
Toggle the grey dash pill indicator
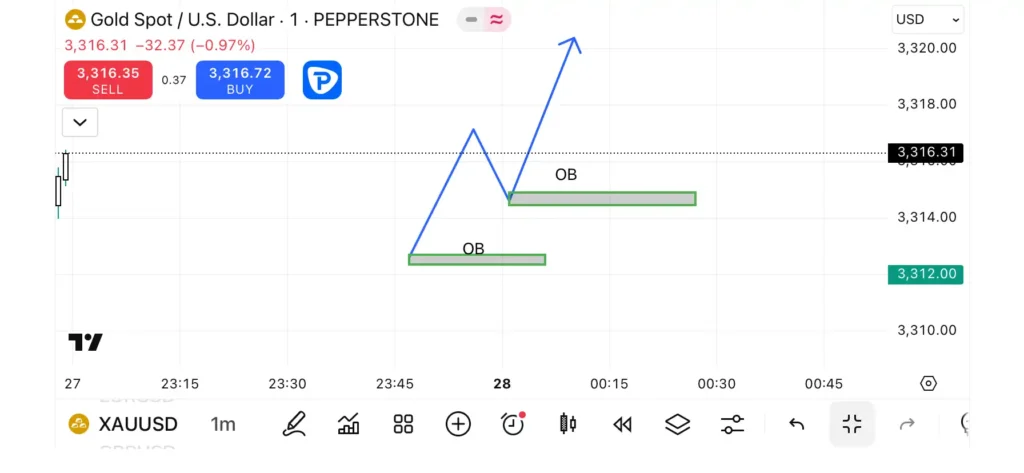tap(471, 20)
